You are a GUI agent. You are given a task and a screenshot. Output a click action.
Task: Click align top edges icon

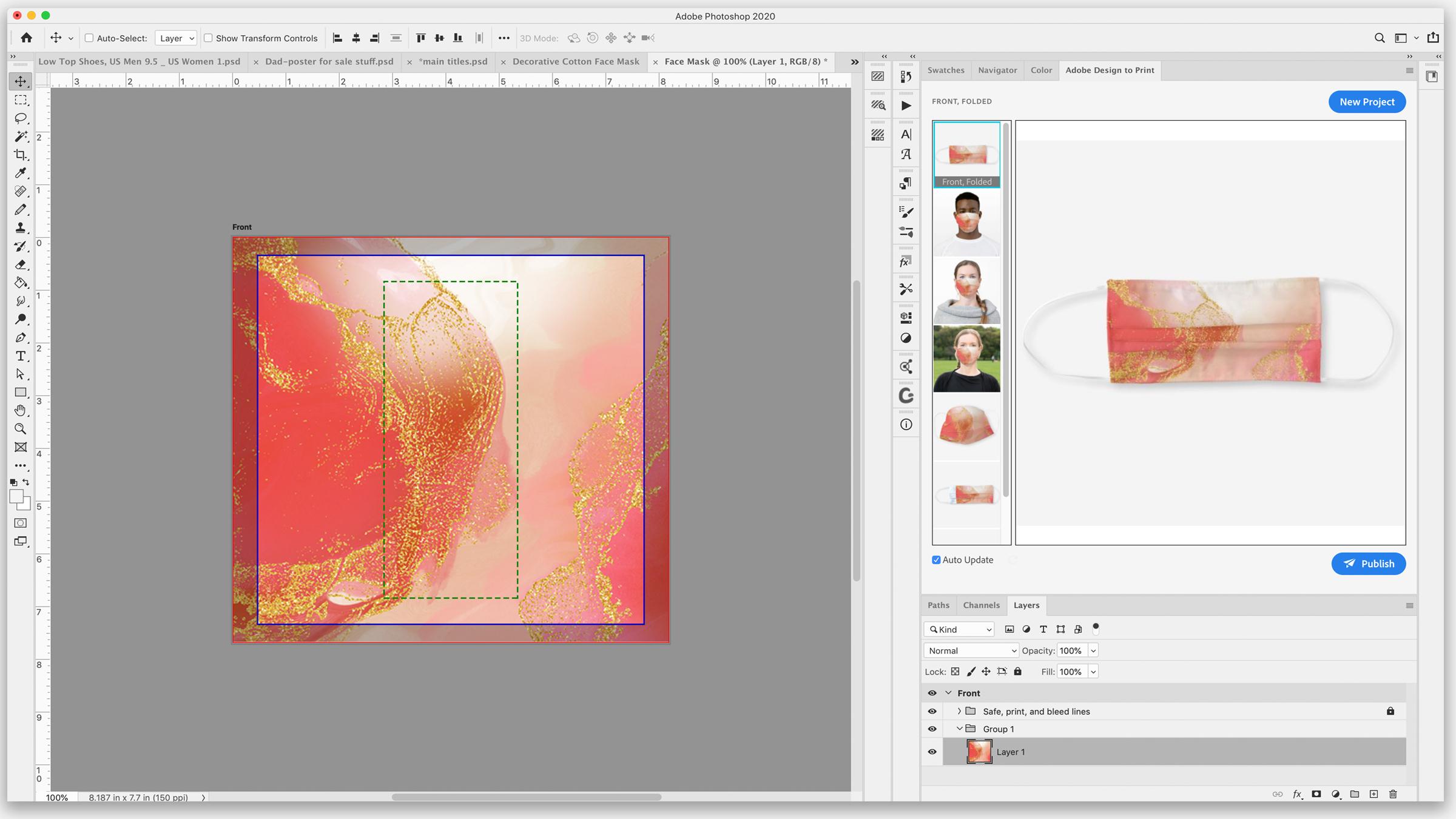pyautogui.click(x=420, y=38)
